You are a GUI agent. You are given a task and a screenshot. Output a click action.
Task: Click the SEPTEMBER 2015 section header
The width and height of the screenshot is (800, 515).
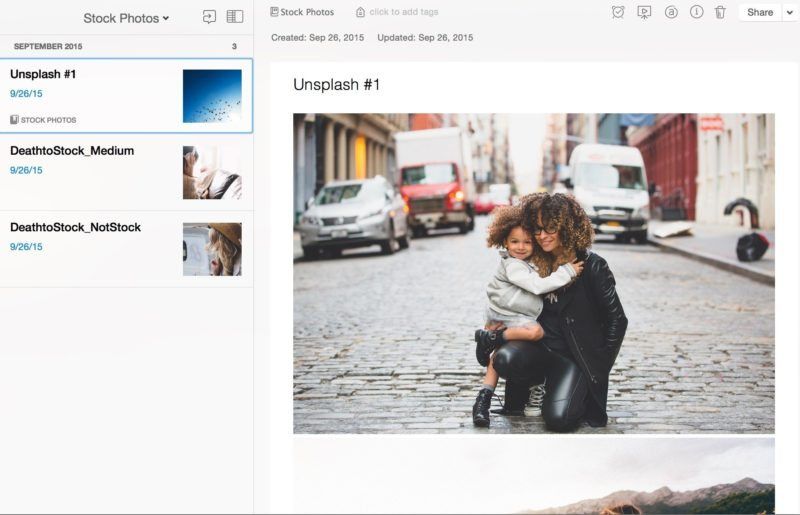[48, 46]
